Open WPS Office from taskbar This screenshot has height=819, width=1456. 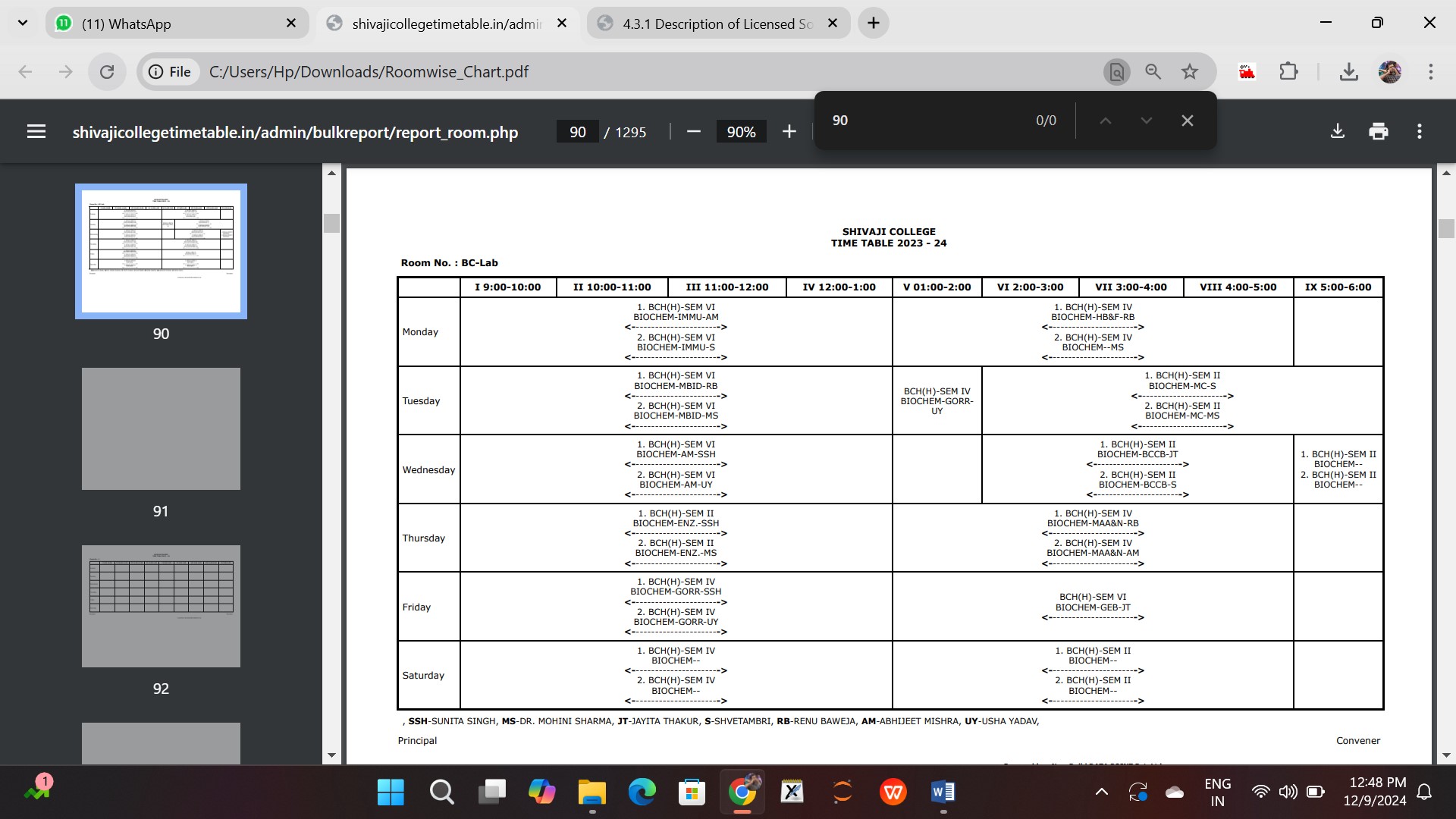click(893, 792)
